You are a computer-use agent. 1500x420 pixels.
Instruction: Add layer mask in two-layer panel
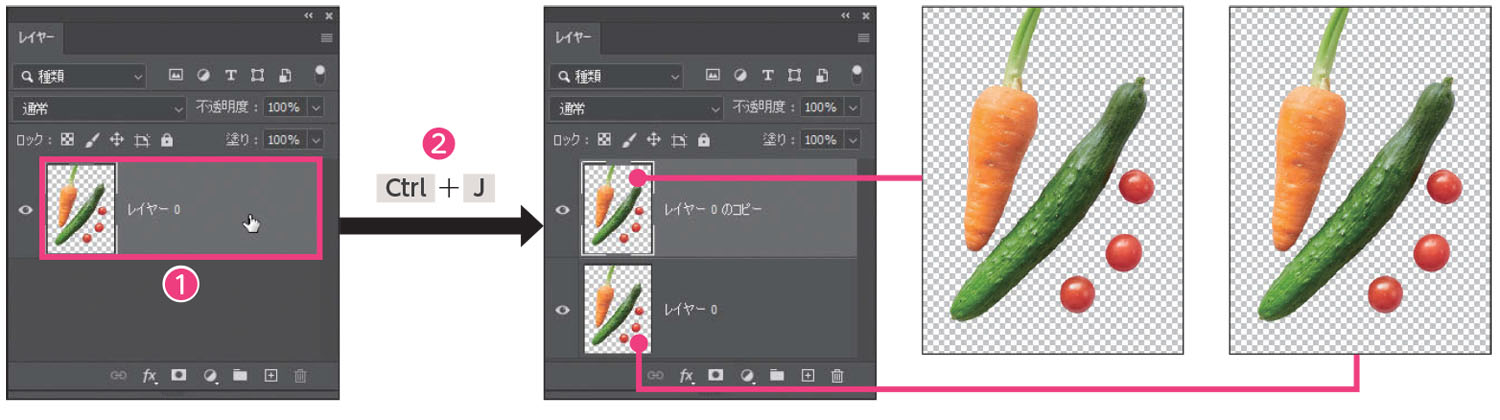point(716,376)
